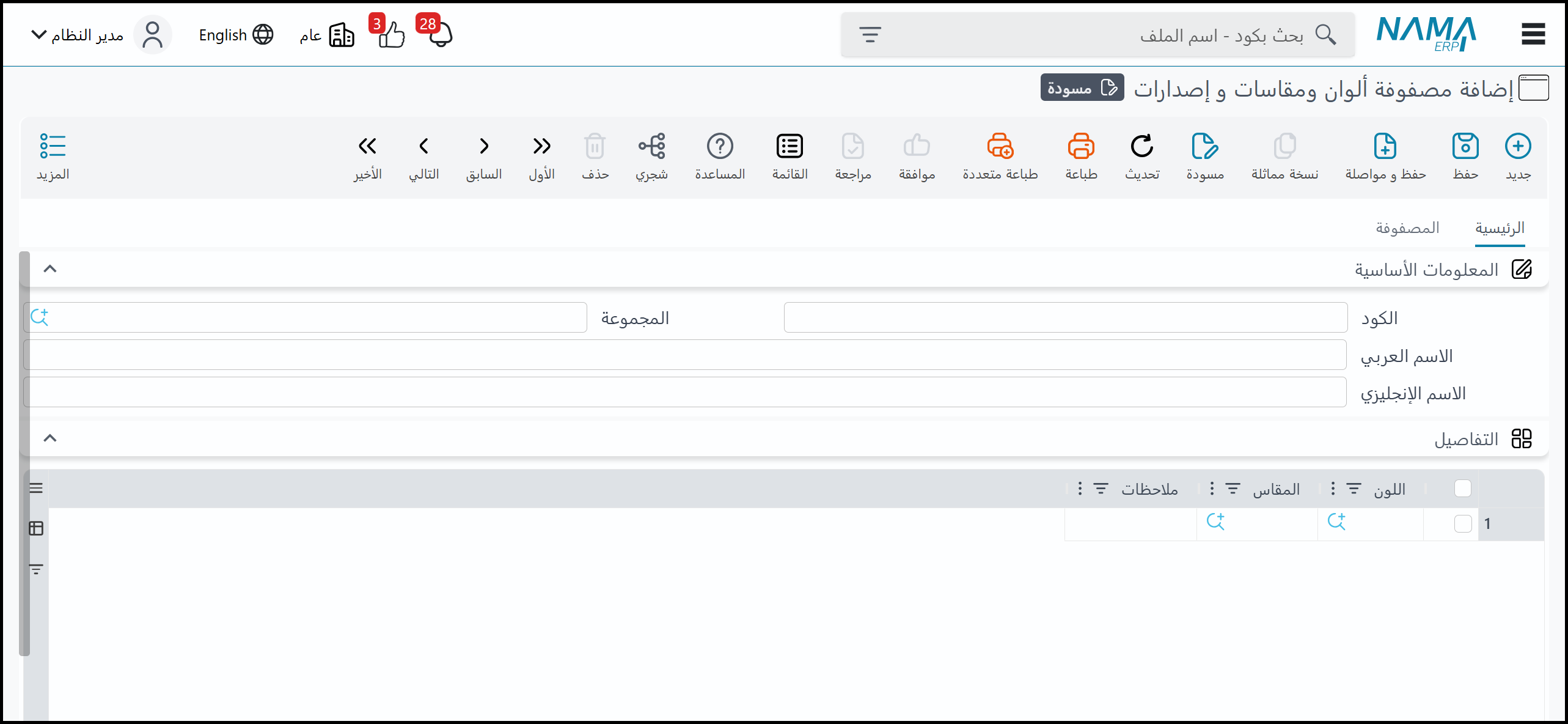Select the Main (الرئيسية) tab
The height and width of the screenshot is (724, 1568).
coord(1499,228)
